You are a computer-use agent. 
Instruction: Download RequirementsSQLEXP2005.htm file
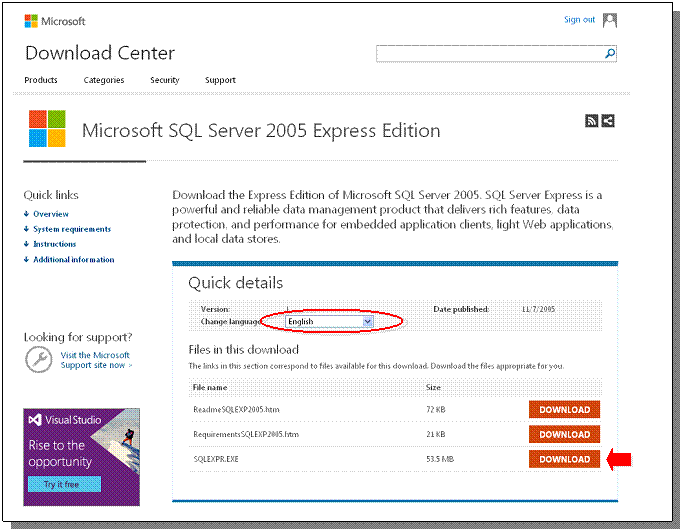click(x=564, y=434)
